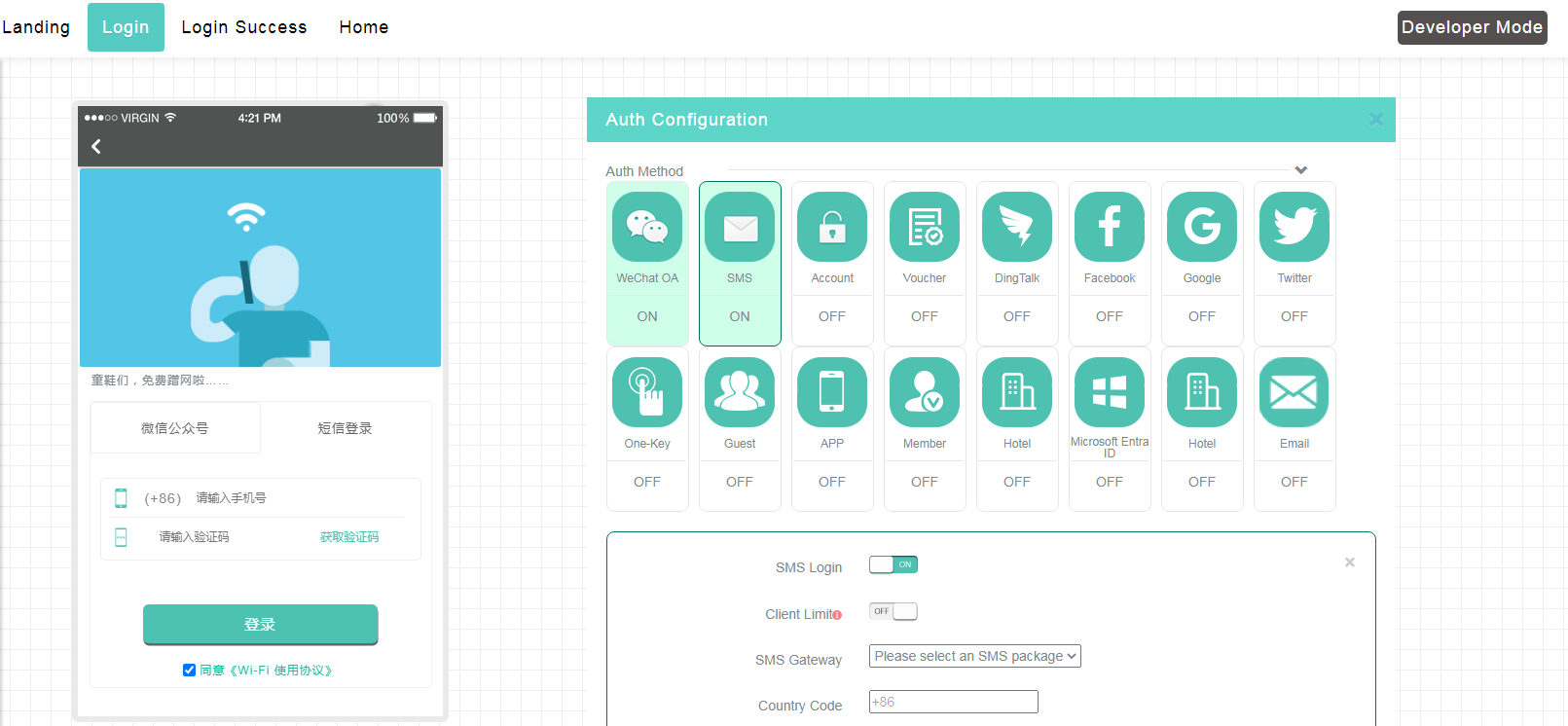Pick the Hotel icon next to Member
This screenshot has width=1568, height=726.
[x=1017, y=392]
